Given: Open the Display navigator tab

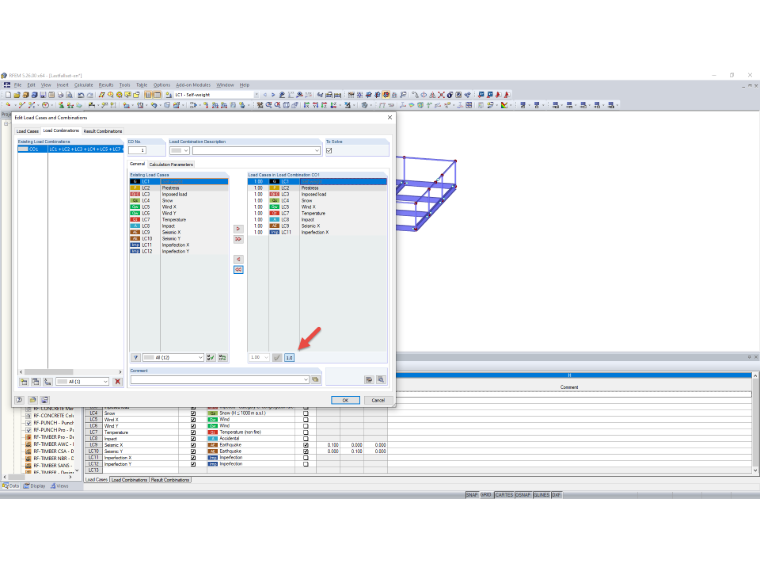Looking at the screenshot, I should coord(34,486).
